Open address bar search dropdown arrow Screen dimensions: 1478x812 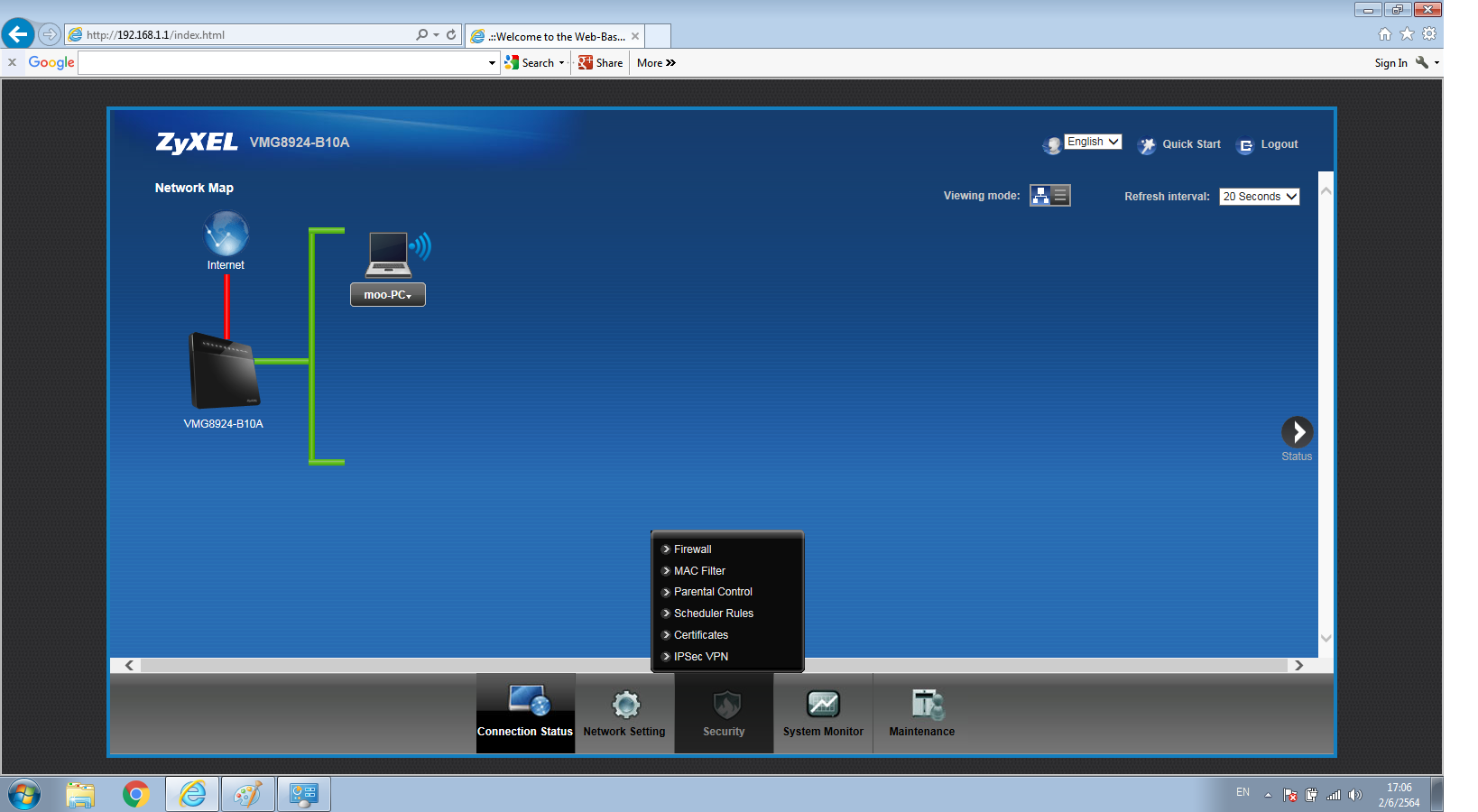click(x=437, y=34)
